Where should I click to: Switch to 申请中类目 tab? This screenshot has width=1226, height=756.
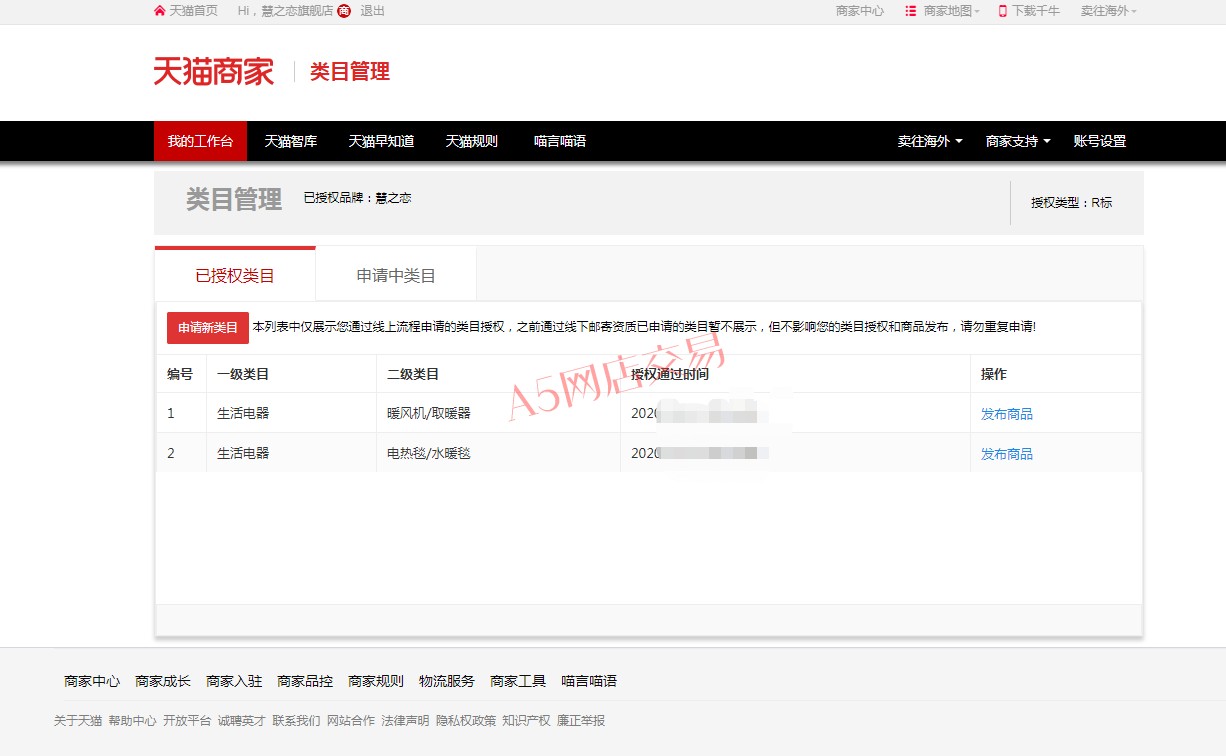click(x=396, y=275)
